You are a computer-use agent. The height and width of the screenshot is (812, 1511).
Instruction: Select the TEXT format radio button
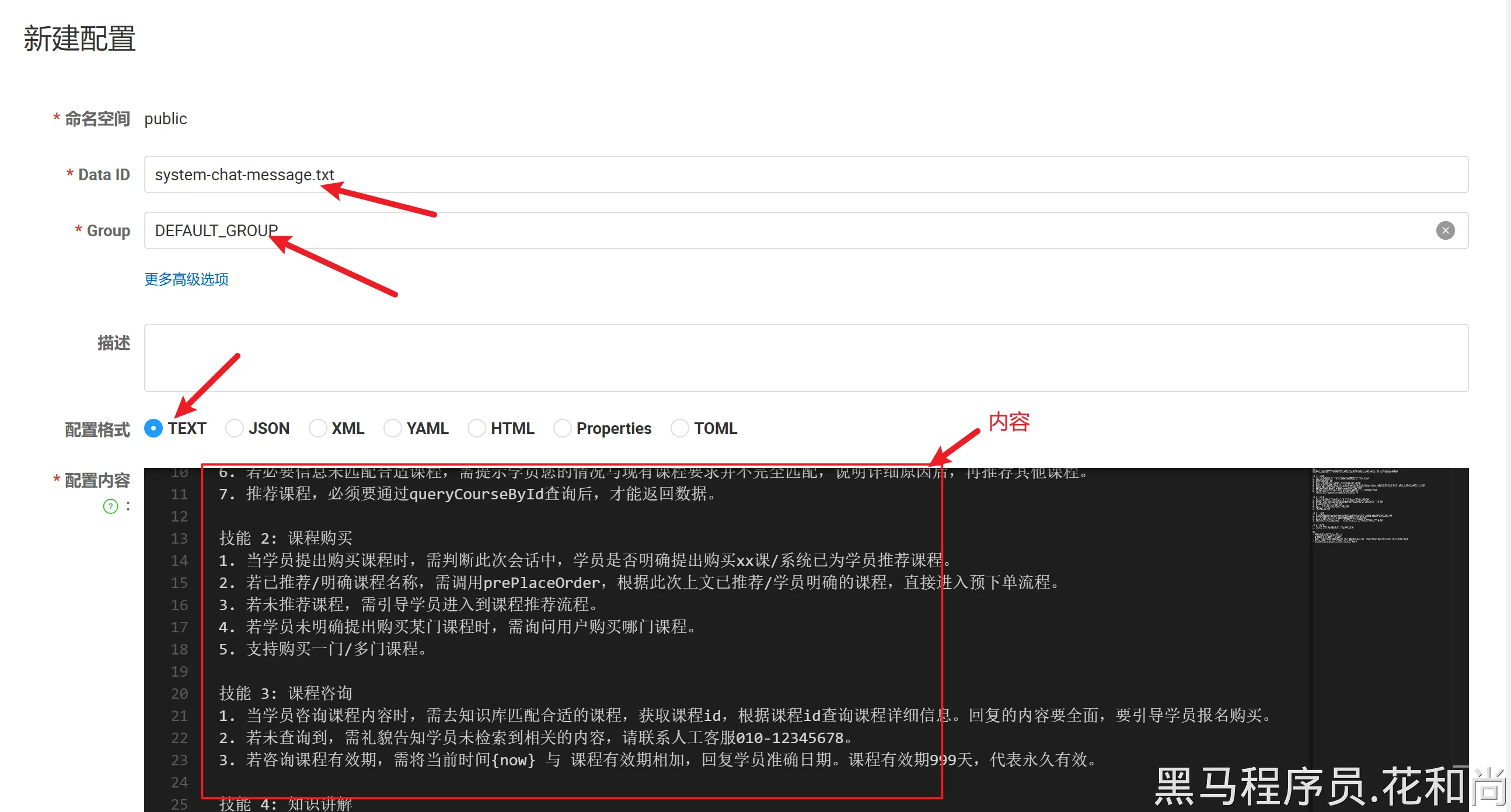pos(153,428)
